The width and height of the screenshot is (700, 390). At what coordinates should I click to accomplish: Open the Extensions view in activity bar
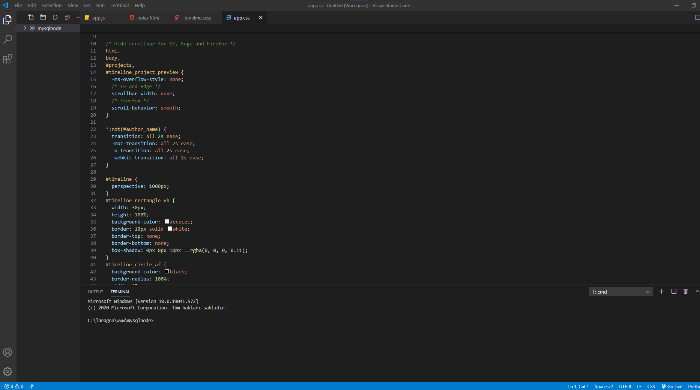(8, 59)
